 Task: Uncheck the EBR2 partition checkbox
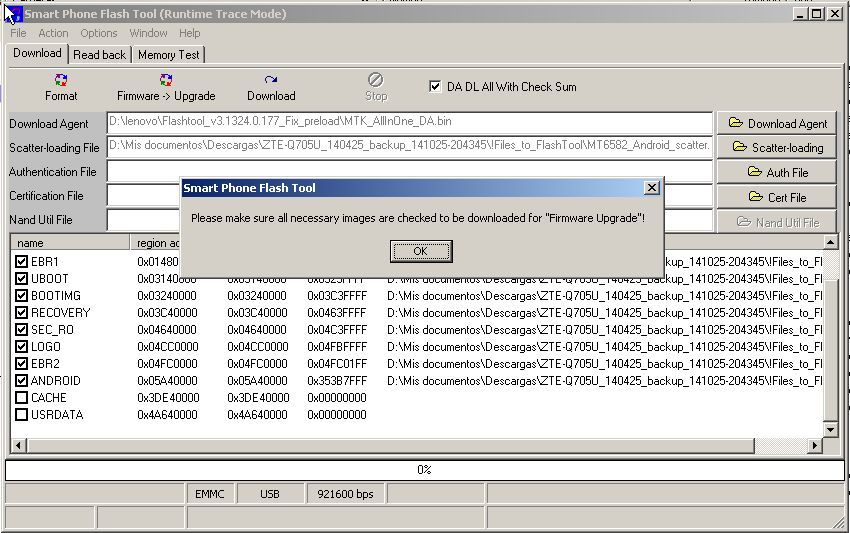tap(21, 363)
